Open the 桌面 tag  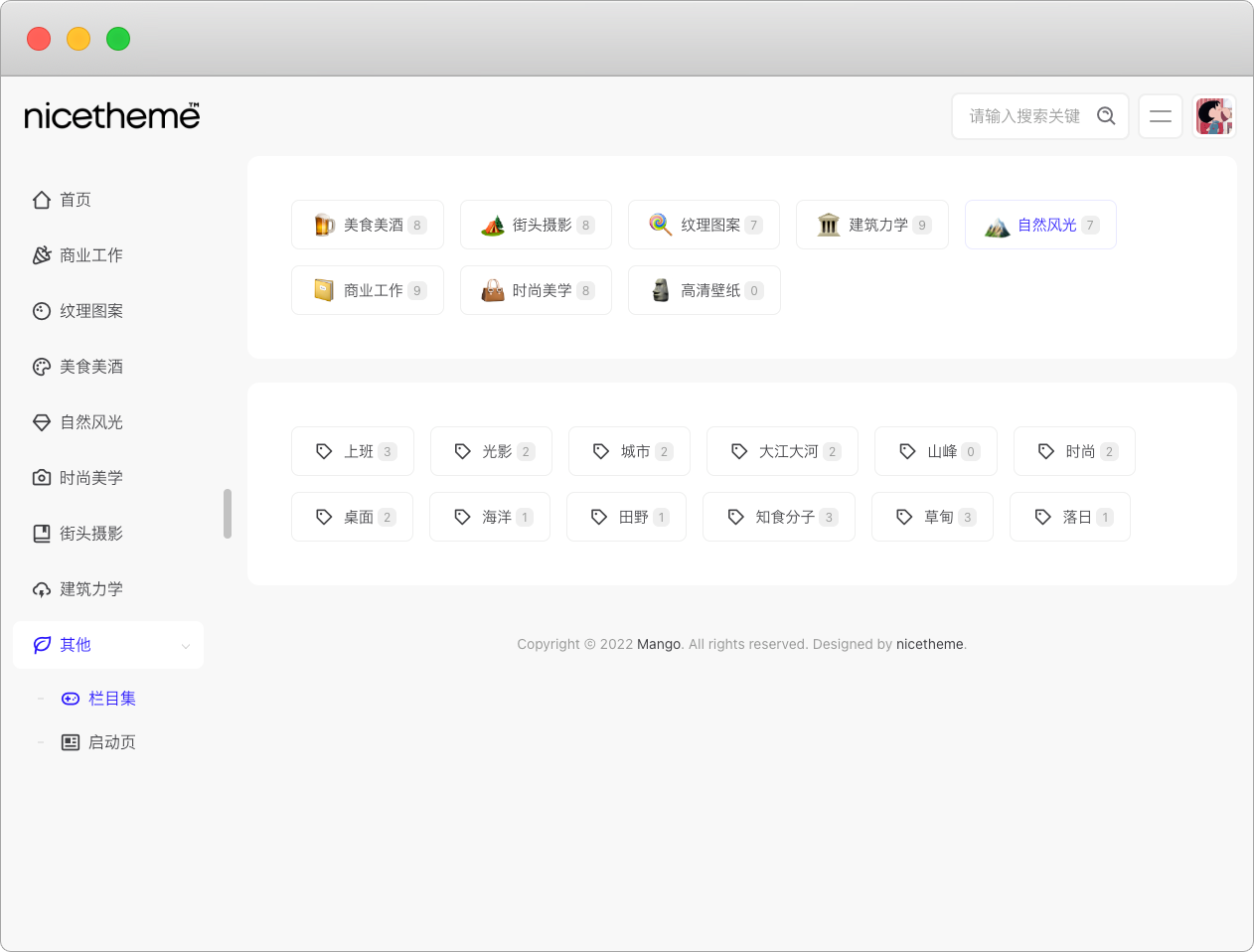(352, 517)
